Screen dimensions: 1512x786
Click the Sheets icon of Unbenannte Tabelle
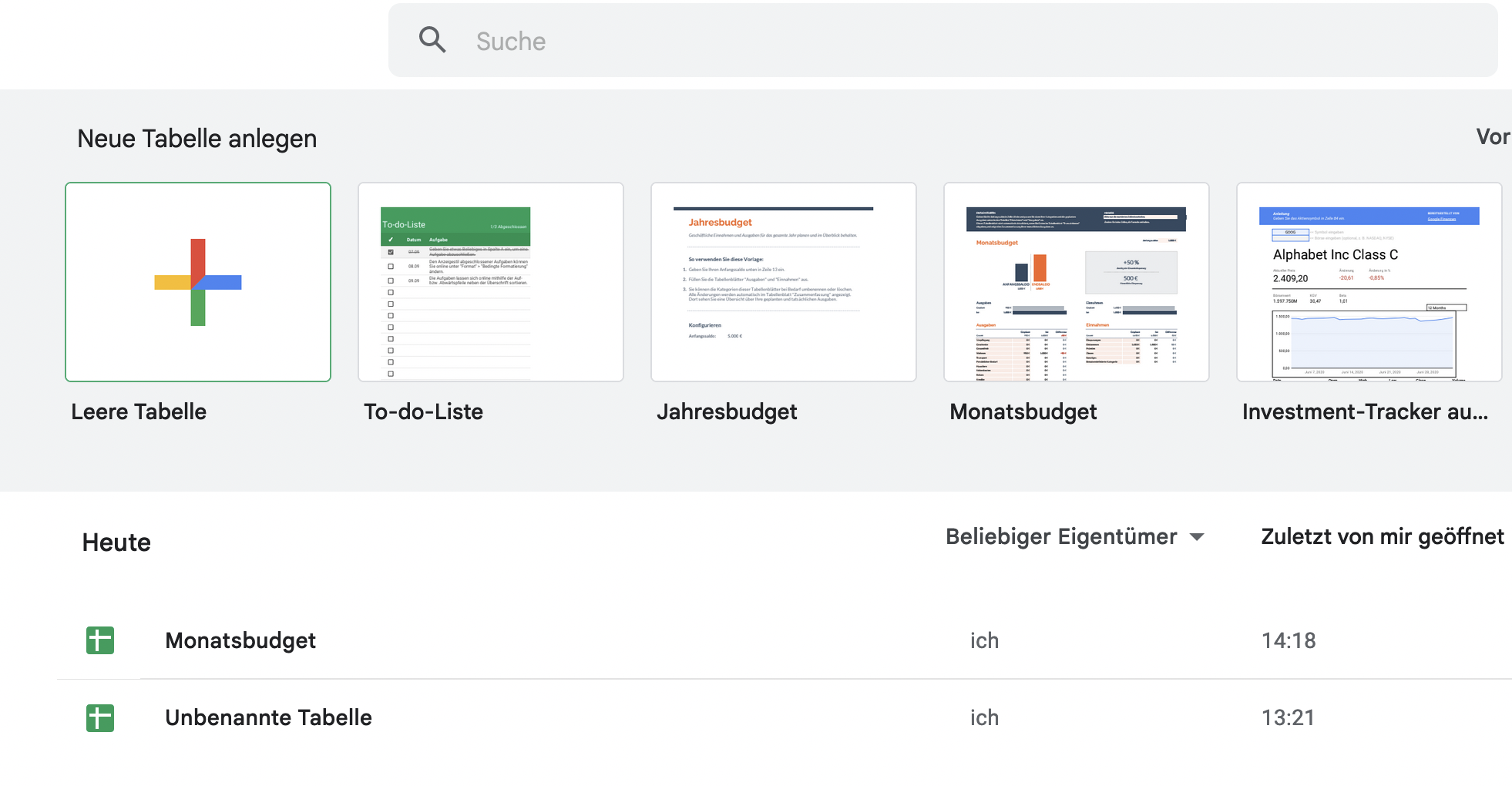coord(100,717)
